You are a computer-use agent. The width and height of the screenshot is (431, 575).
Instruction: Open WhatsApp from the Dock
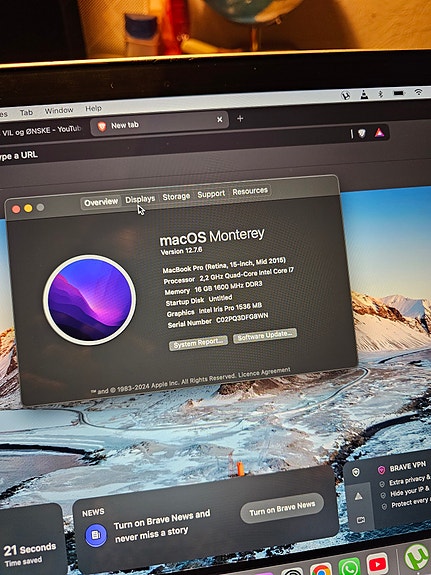(349, 567)
